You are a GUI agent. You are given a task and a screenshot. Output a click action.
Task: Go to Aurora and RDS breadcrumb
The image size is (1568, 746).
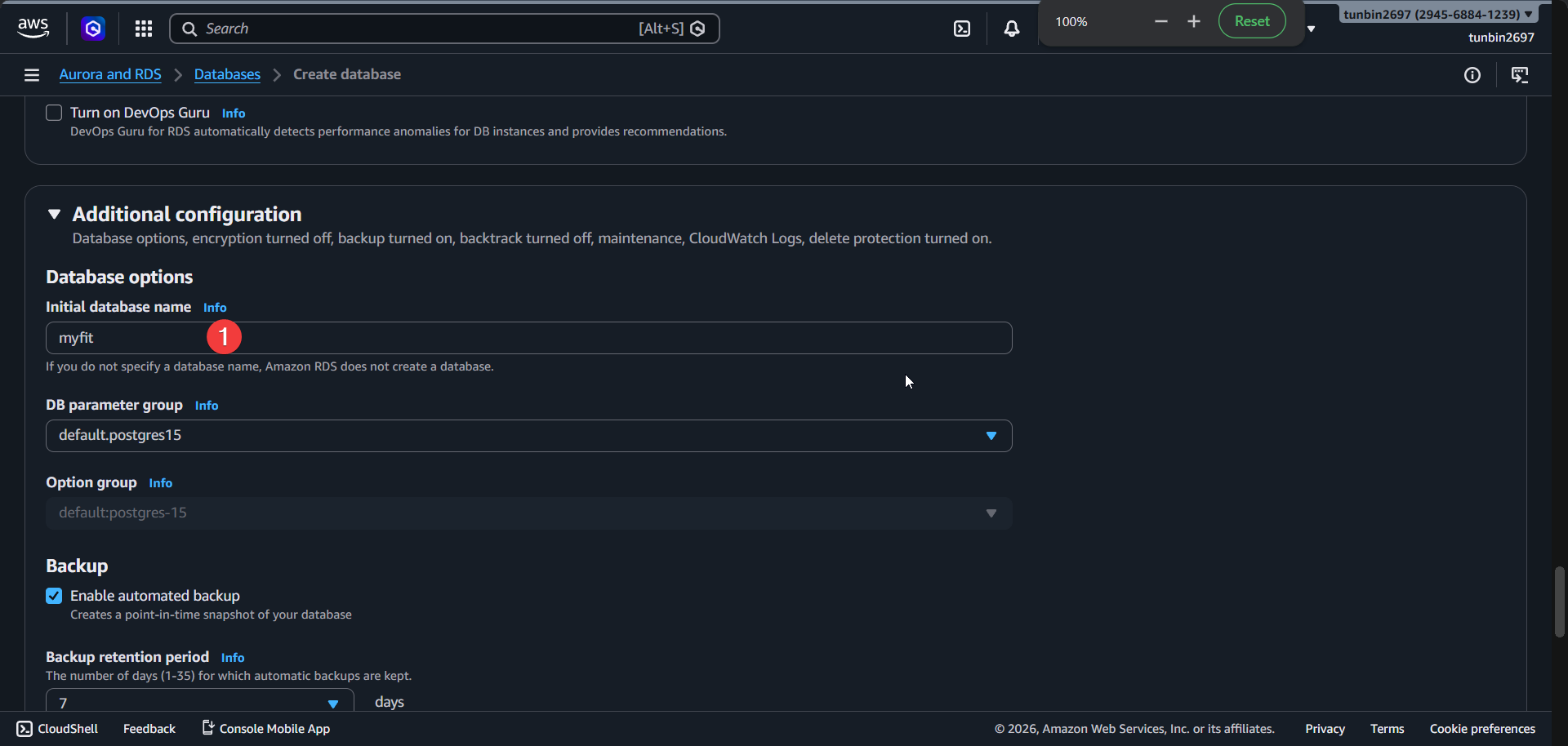click(110, 74)
